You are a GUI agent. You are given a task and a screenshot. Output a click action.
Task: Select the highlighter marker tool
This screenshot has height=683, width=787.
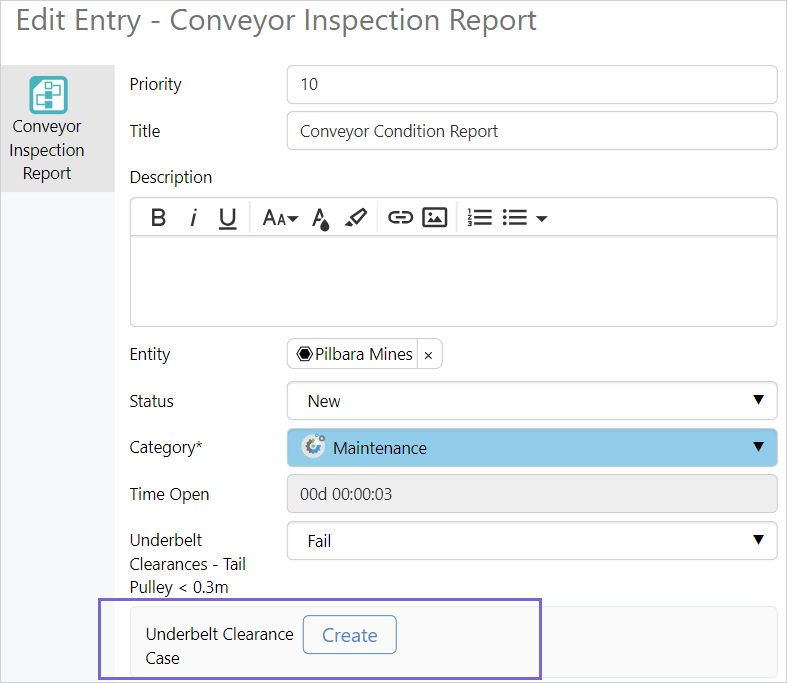click(x=355, y=217)
